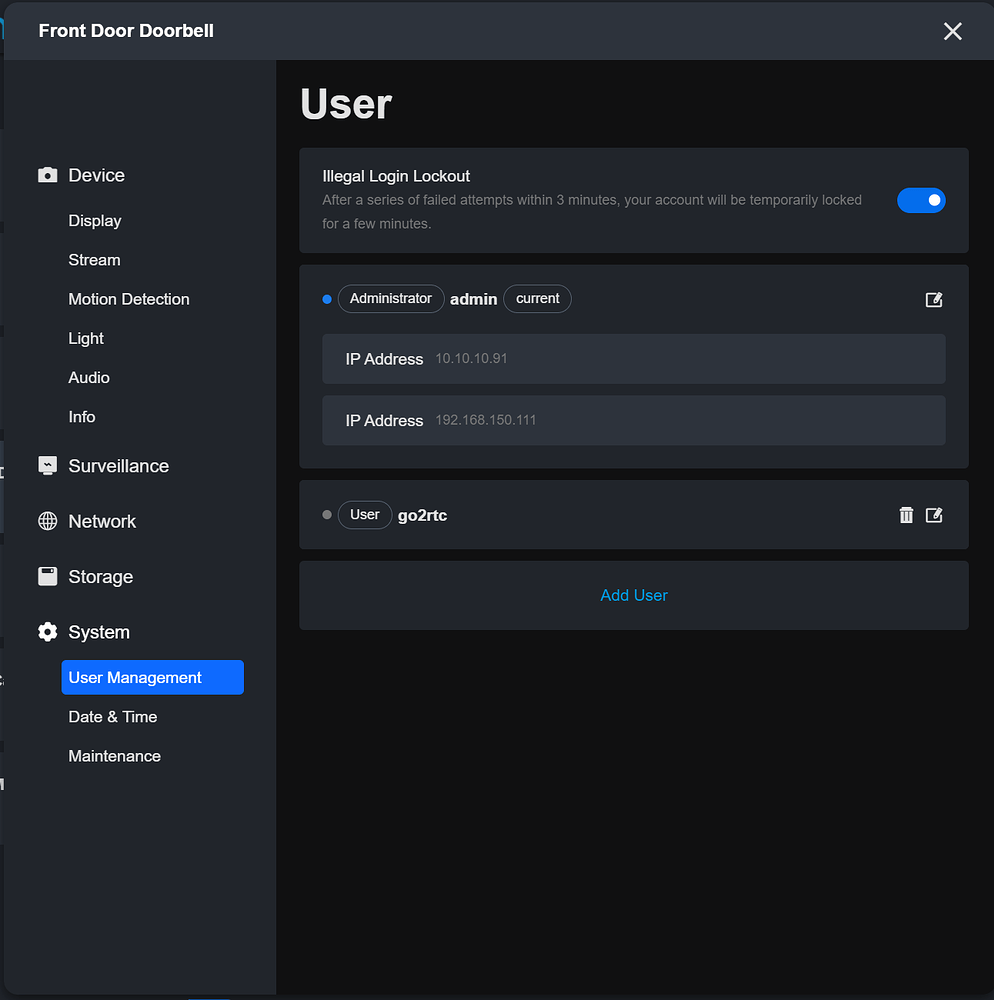Click the Surveillance monitor icon
The image size is (994, 1000).
coord(47,465)
